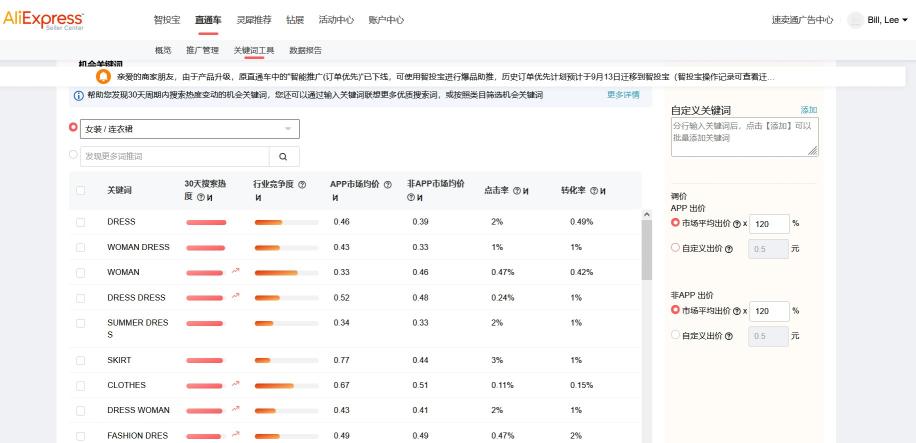Click help icon beside 非APP 市场平均出价

tap(737, 312)
